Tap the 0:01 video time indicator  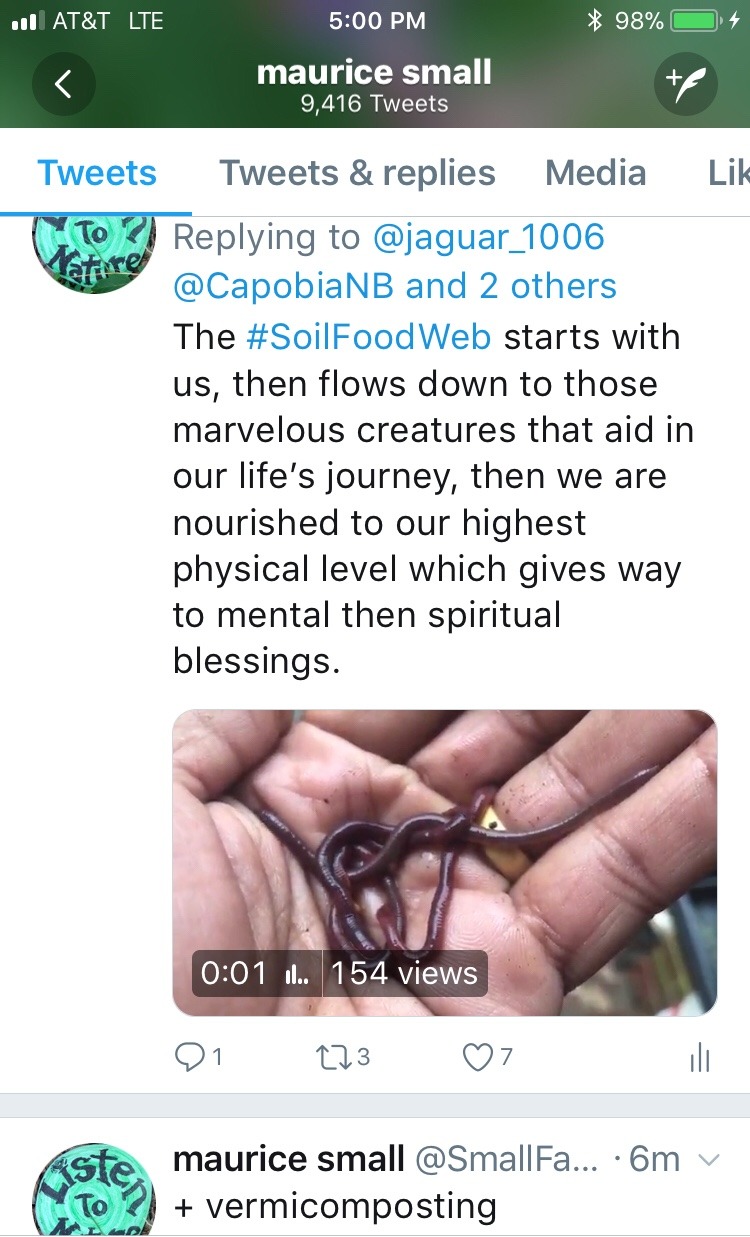pyautogui.click(x=234, y=973)
